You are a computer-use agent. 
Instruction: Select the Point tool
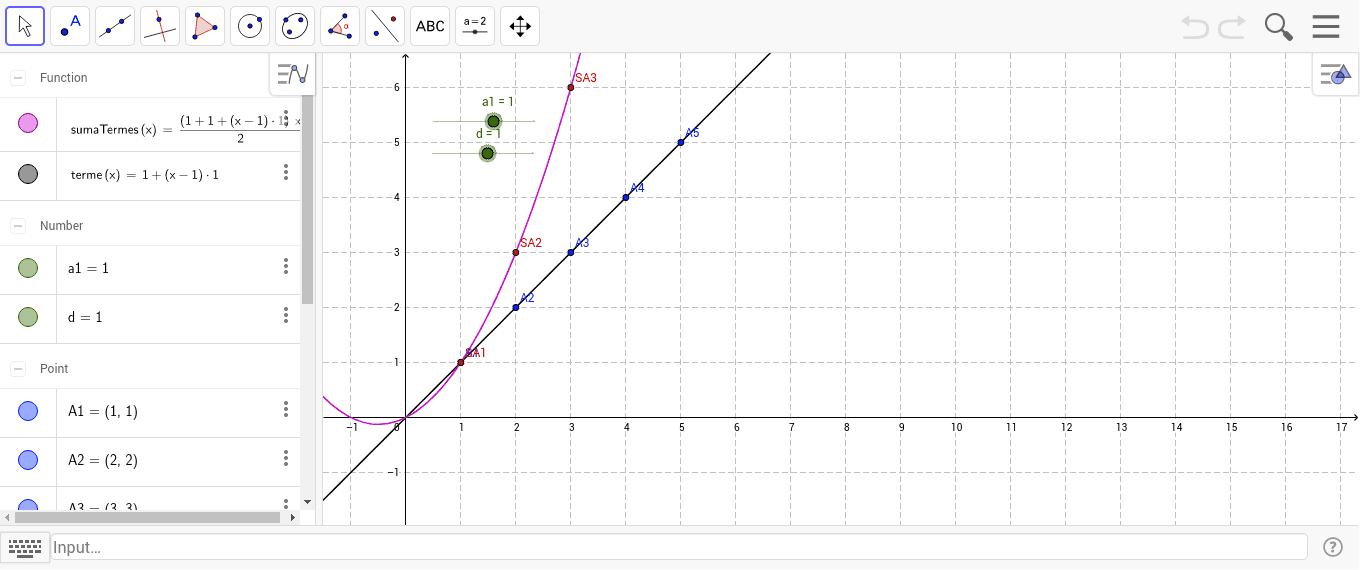tap(70, 26)
